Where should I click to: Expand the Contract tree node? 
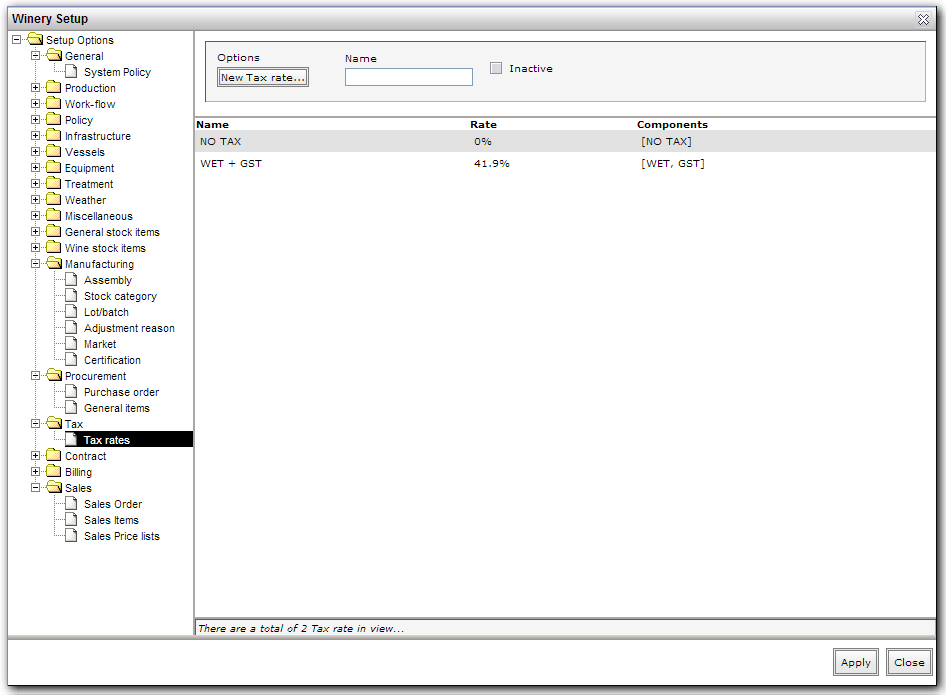pos(36,455)
